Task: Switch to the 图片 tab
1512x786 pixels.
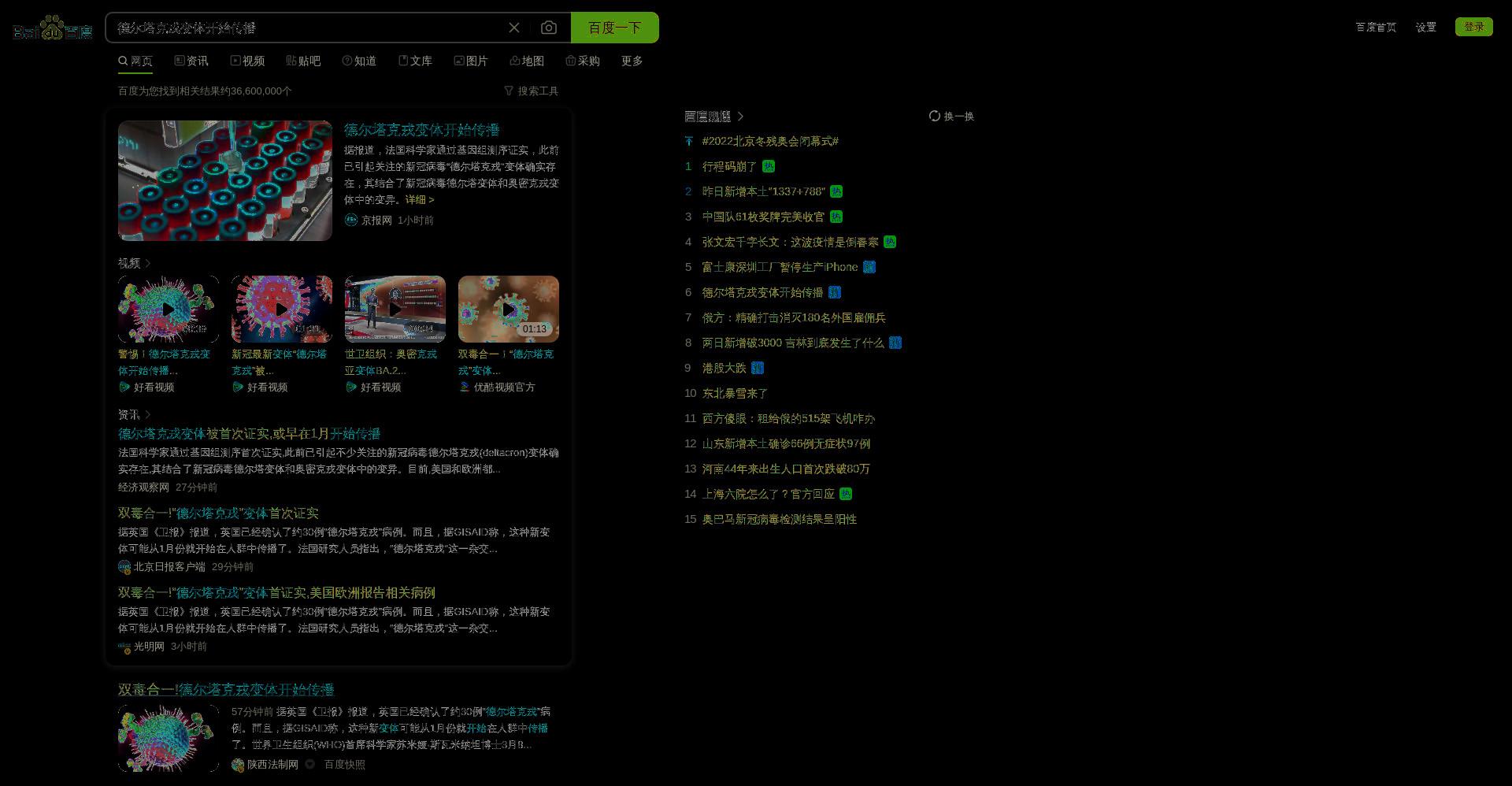Action: coord(471,61)
